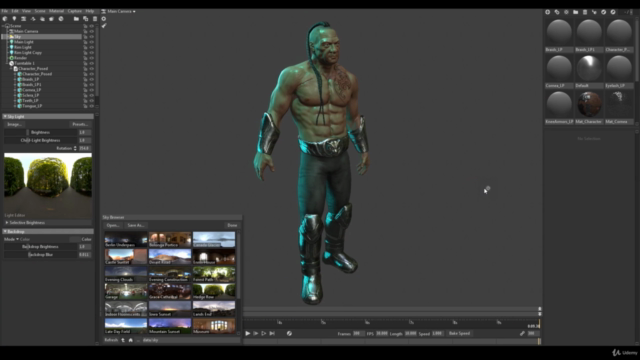
Task: Click the add light bulb icon in scene toolbar
Action: (x=14, y=19)
